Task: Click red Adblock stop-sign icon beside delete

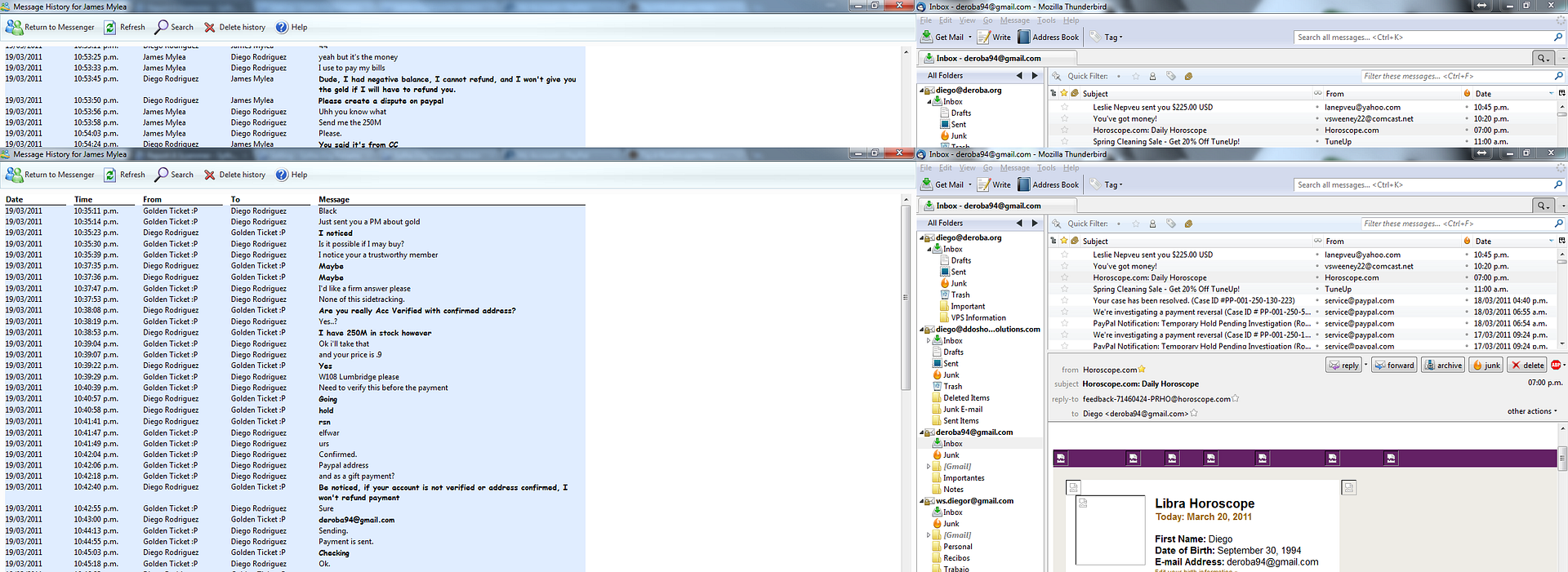Action: pos(1555,365)
